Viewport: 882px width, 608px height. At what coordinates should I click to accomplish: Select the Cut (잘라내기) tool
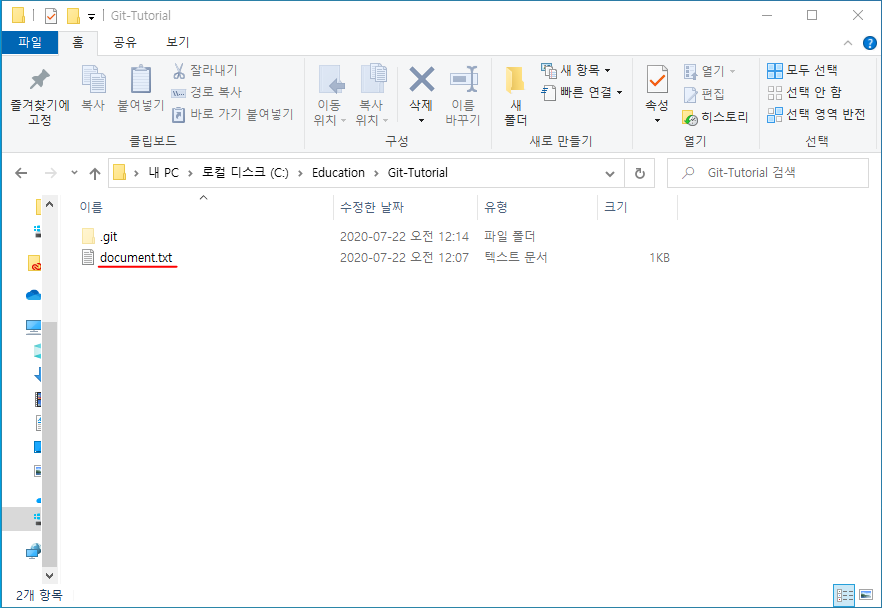[197, 72]
